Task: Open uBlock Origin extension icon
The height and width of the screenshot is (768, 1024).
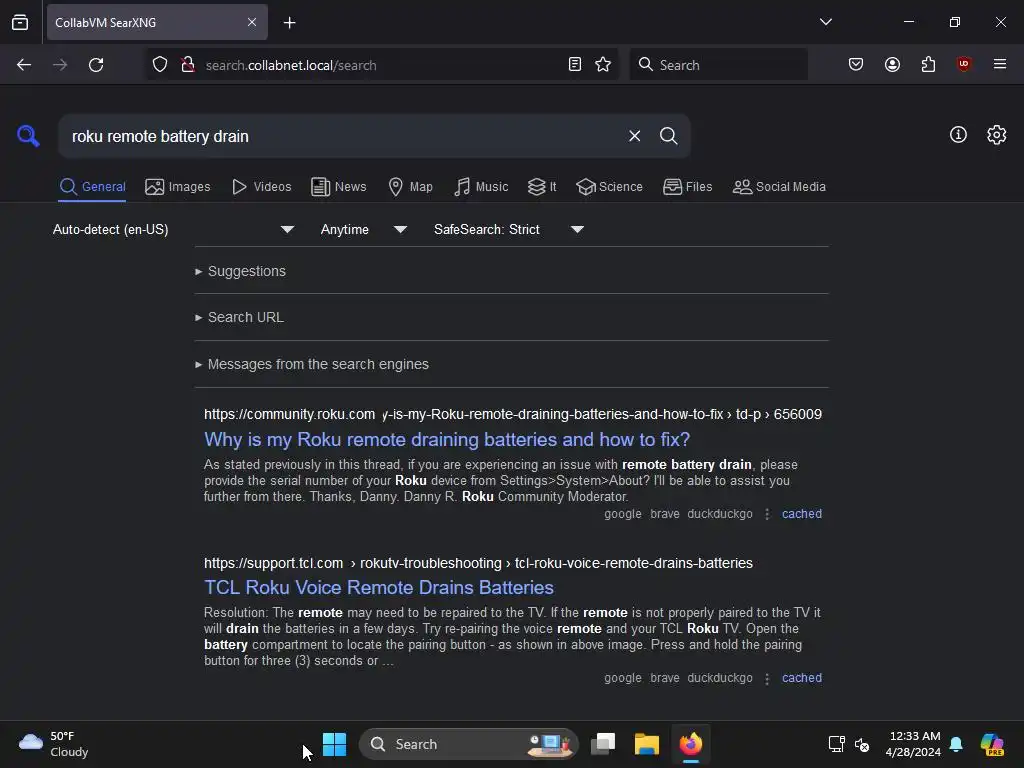Action: click(964, 65)
